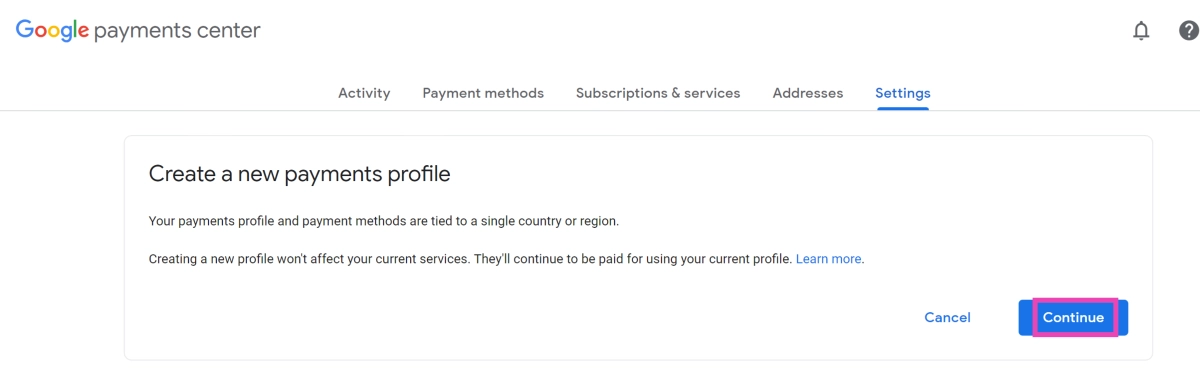Select the Settings tab
1200x373 pixels.
pyautogui.click(x=903, y=93)
